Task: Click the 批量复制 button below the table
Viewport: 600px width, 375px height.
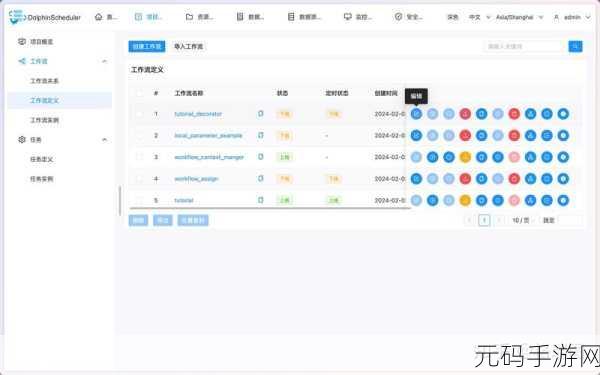Action: pos(193,220)
